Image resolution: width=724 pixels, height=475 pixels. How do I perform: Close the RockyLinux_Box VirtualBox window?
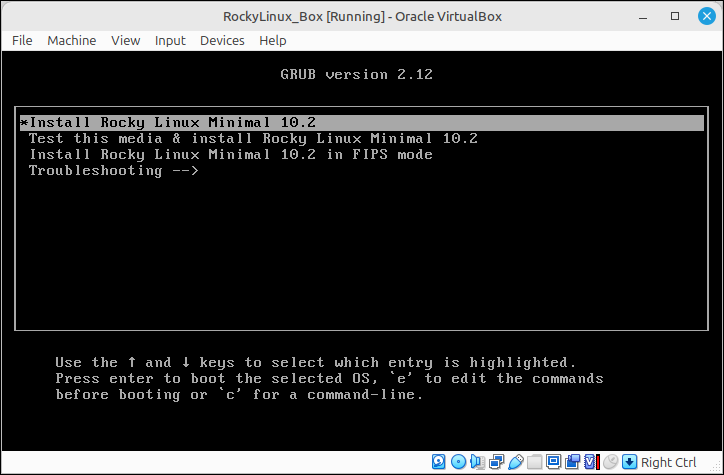pos(706,16)
